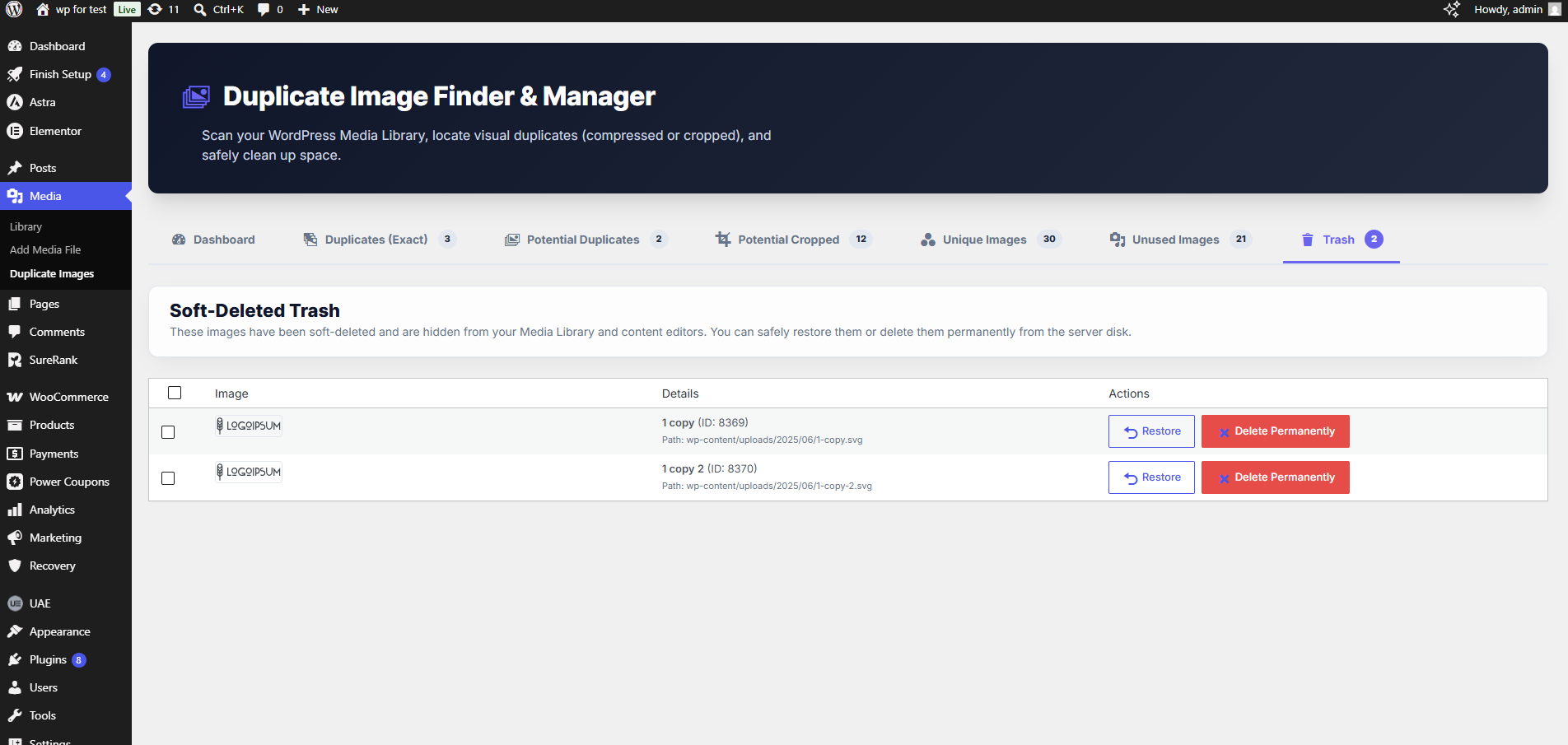This screenshot has height=745, width=1568.
Task: Click the plus New icon
Action: click(304, 10)
